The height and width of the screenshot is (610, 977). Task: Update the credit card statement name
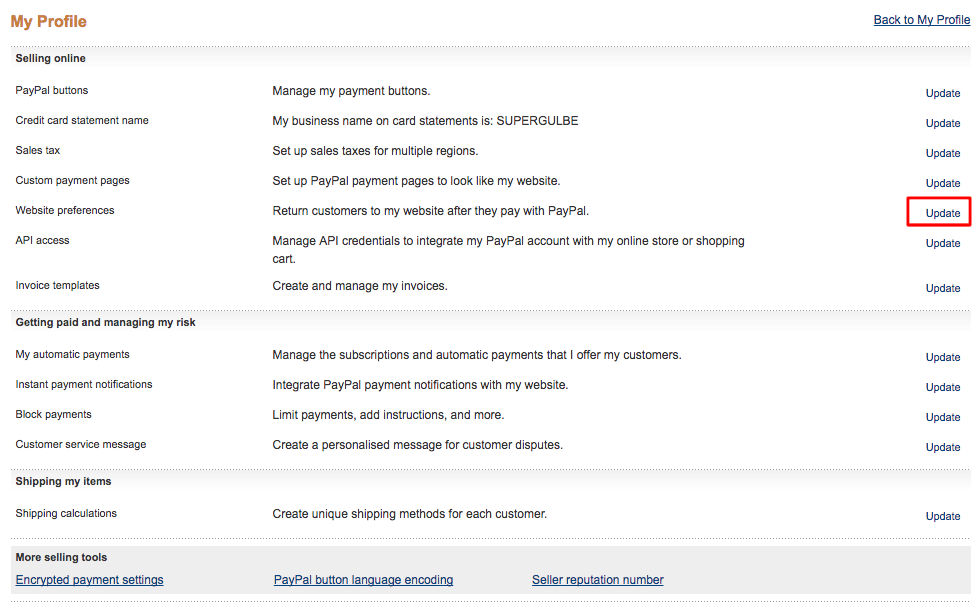[943, 123]
